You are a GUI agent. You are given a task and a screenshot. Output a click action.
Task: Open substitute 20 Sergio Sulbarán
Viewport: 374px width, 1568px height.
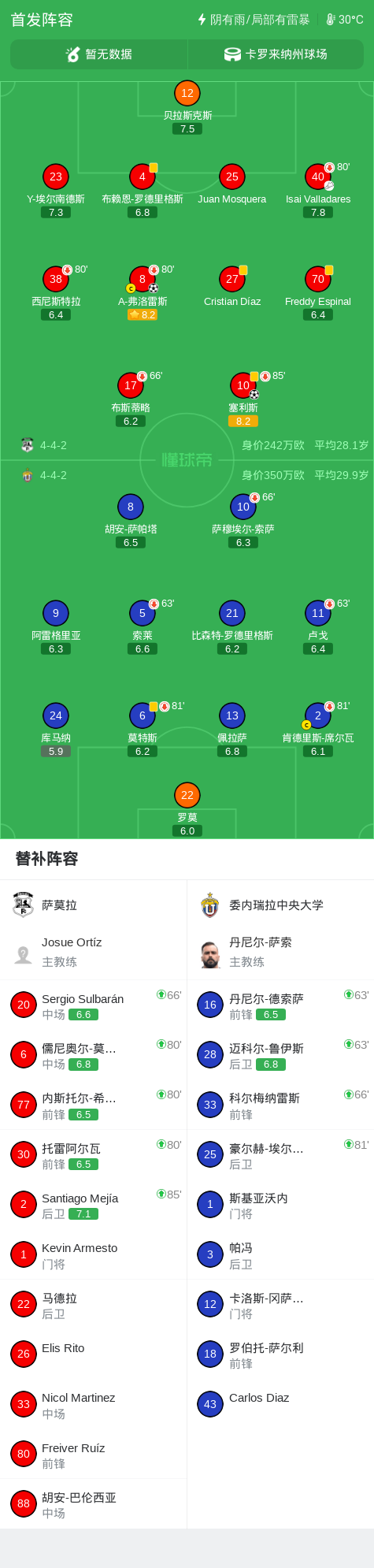(94, 1005)
